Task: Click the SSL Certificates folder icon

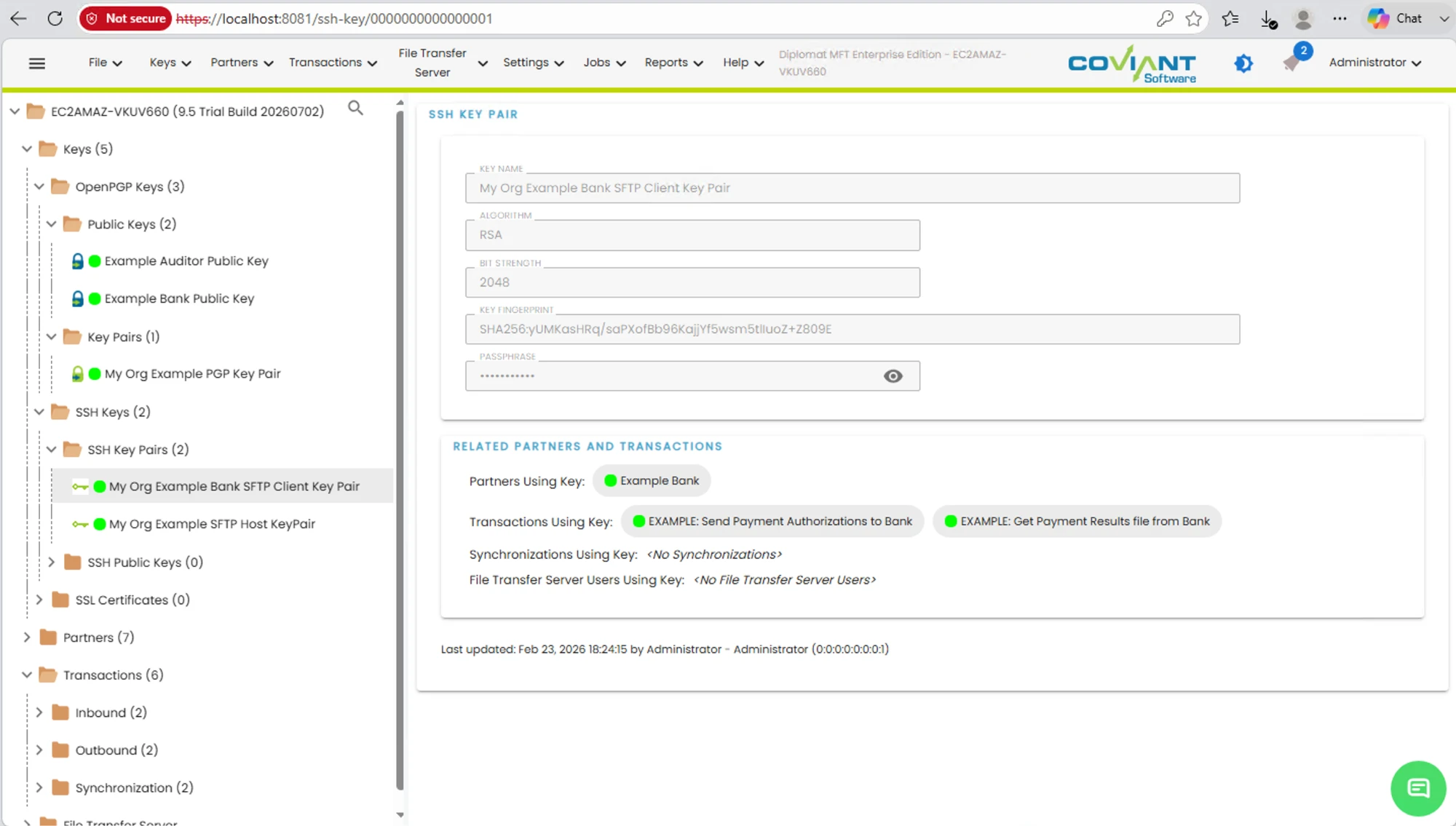Action: [x=60, y=600]
